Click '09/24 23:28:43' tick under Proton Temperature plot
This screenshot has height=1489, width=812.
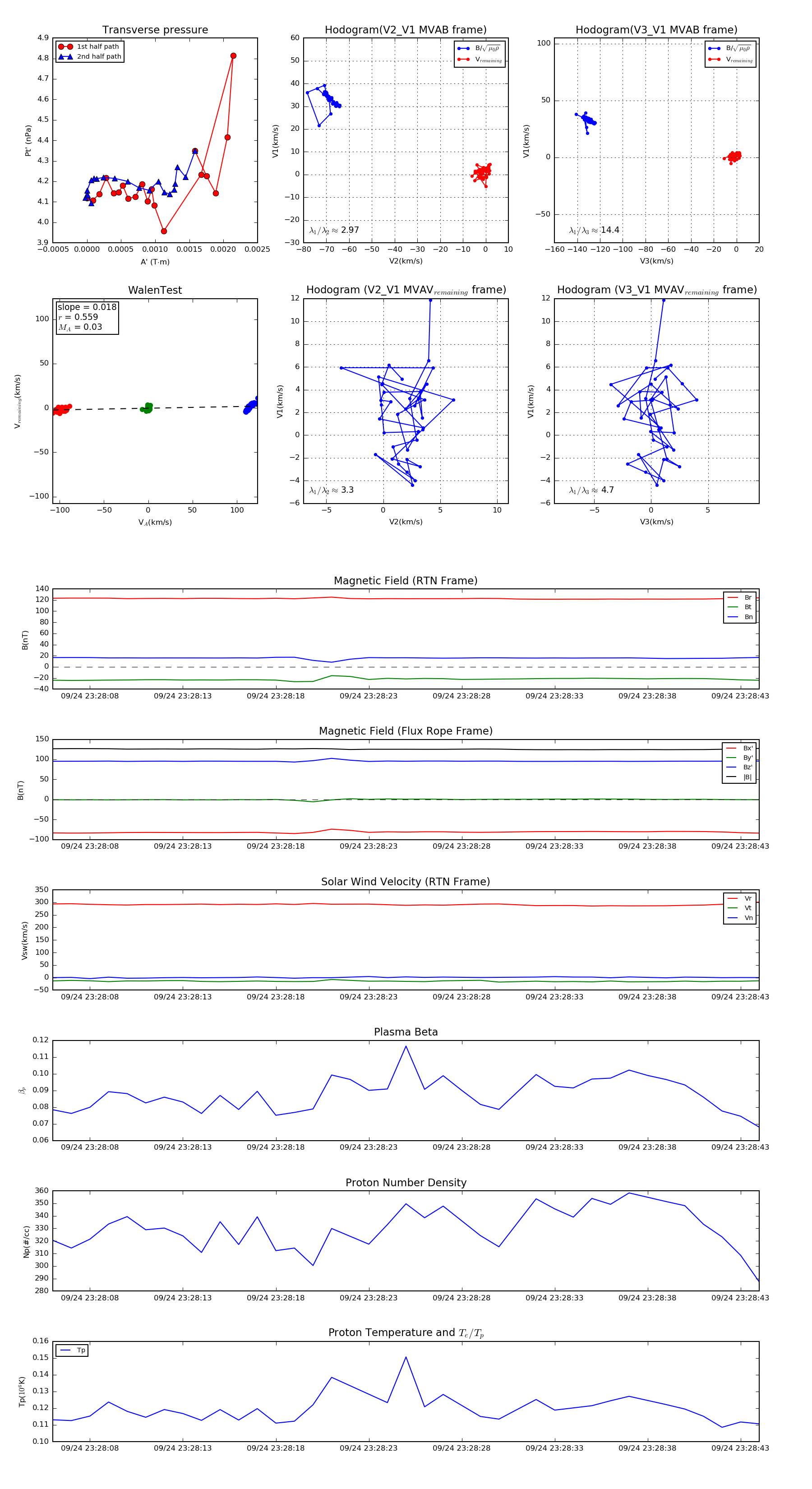740,1448
